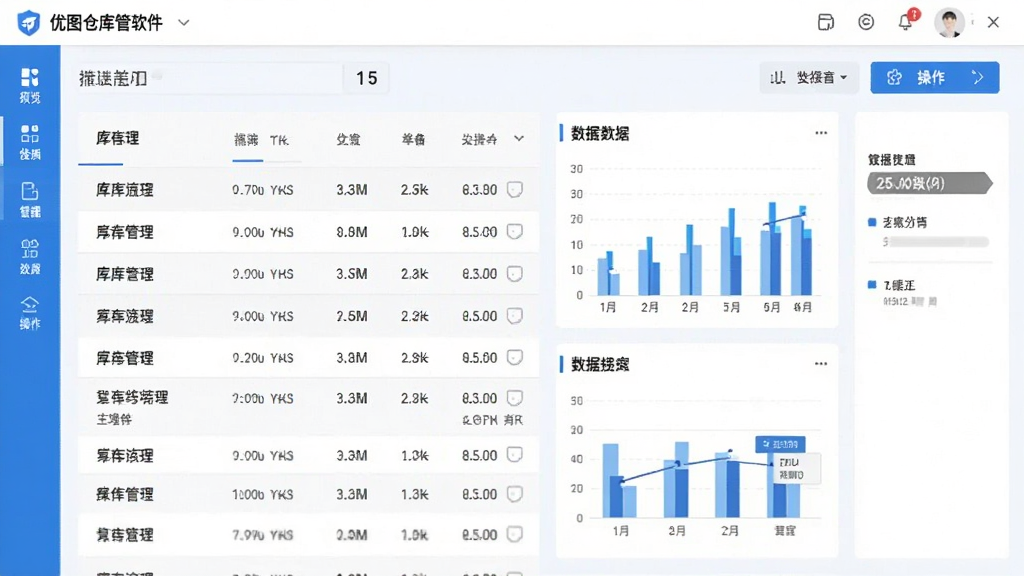Tick the checkbox in the 8.8M row
This screenshot has height=576, width=1024.
(515, 232)
